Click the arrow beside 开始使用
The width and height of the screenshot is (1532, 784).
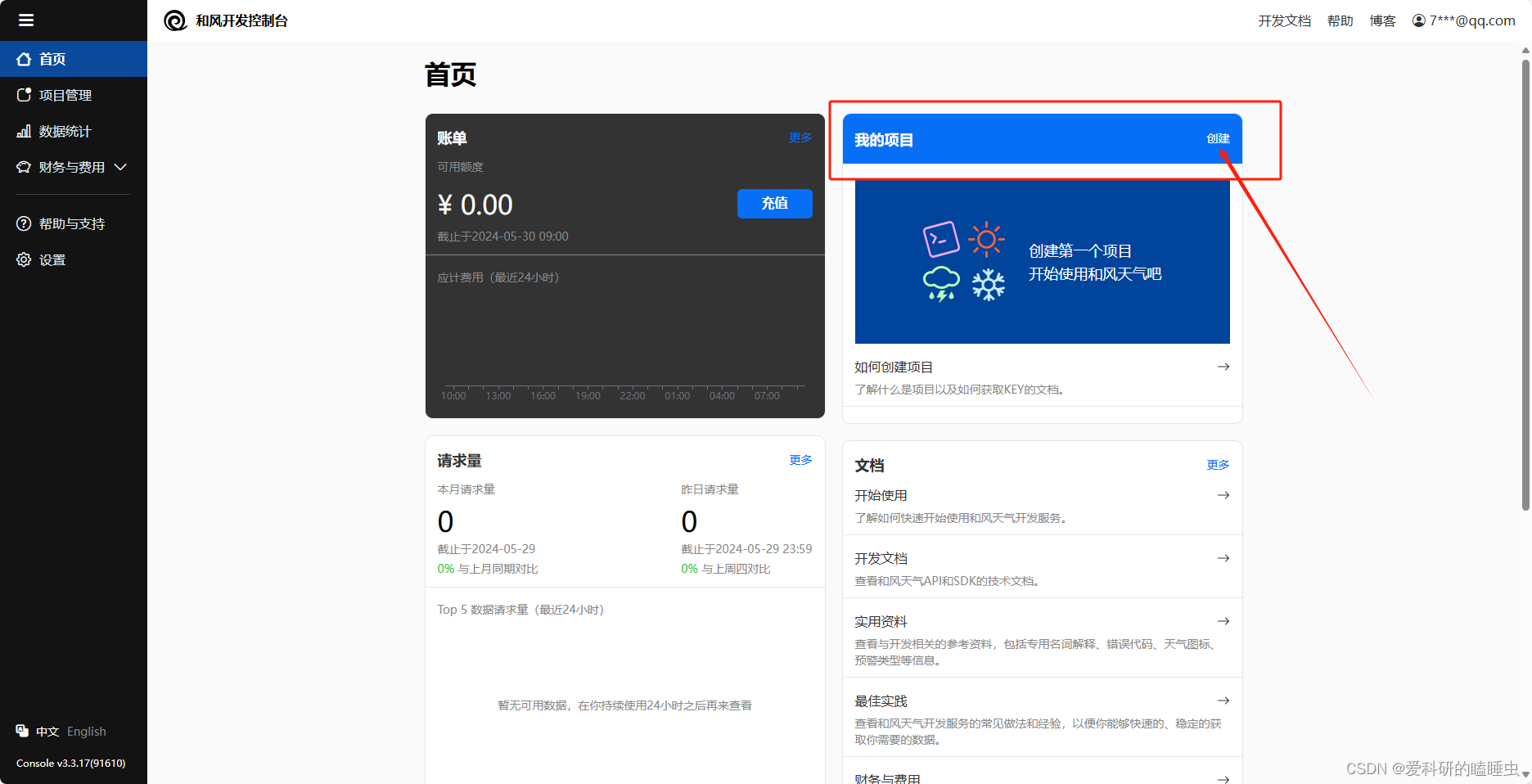coord(1223,495)
